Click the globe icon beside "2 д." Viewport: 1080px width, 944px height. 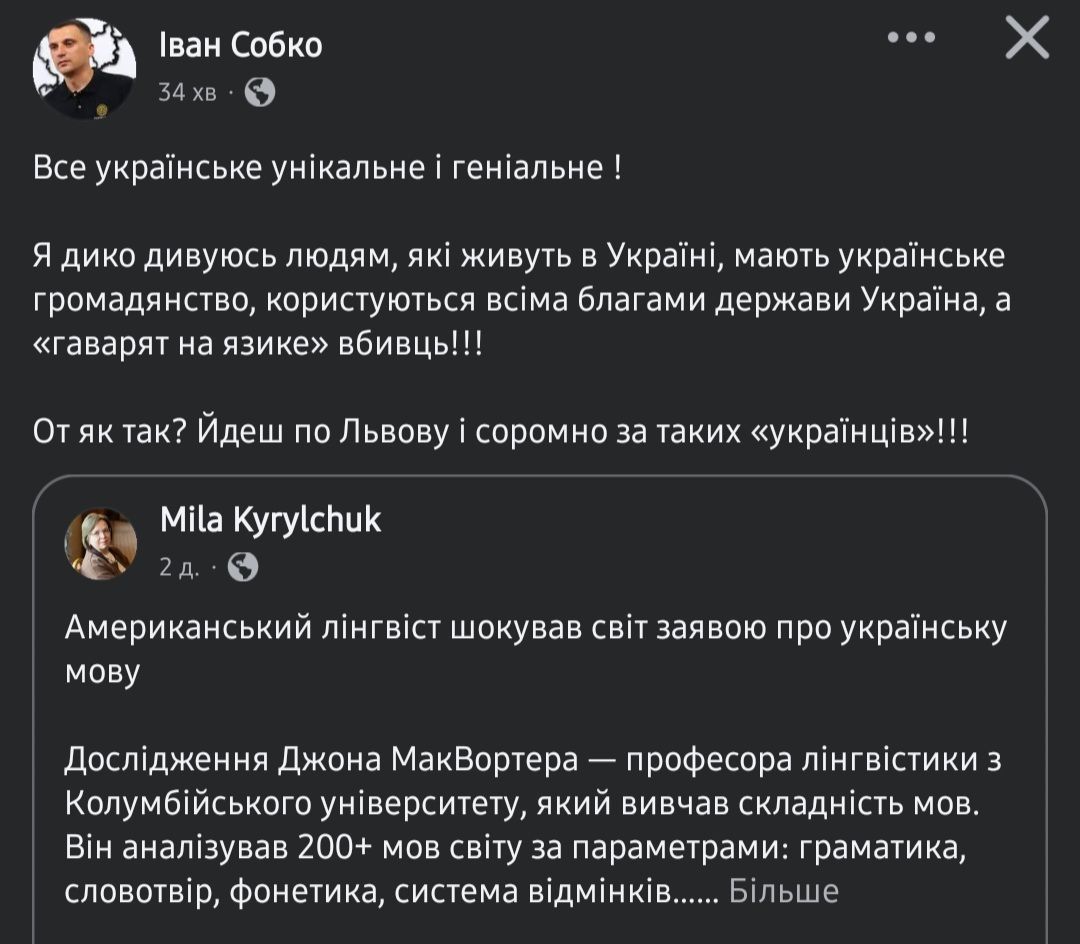[x=243, y=568]
